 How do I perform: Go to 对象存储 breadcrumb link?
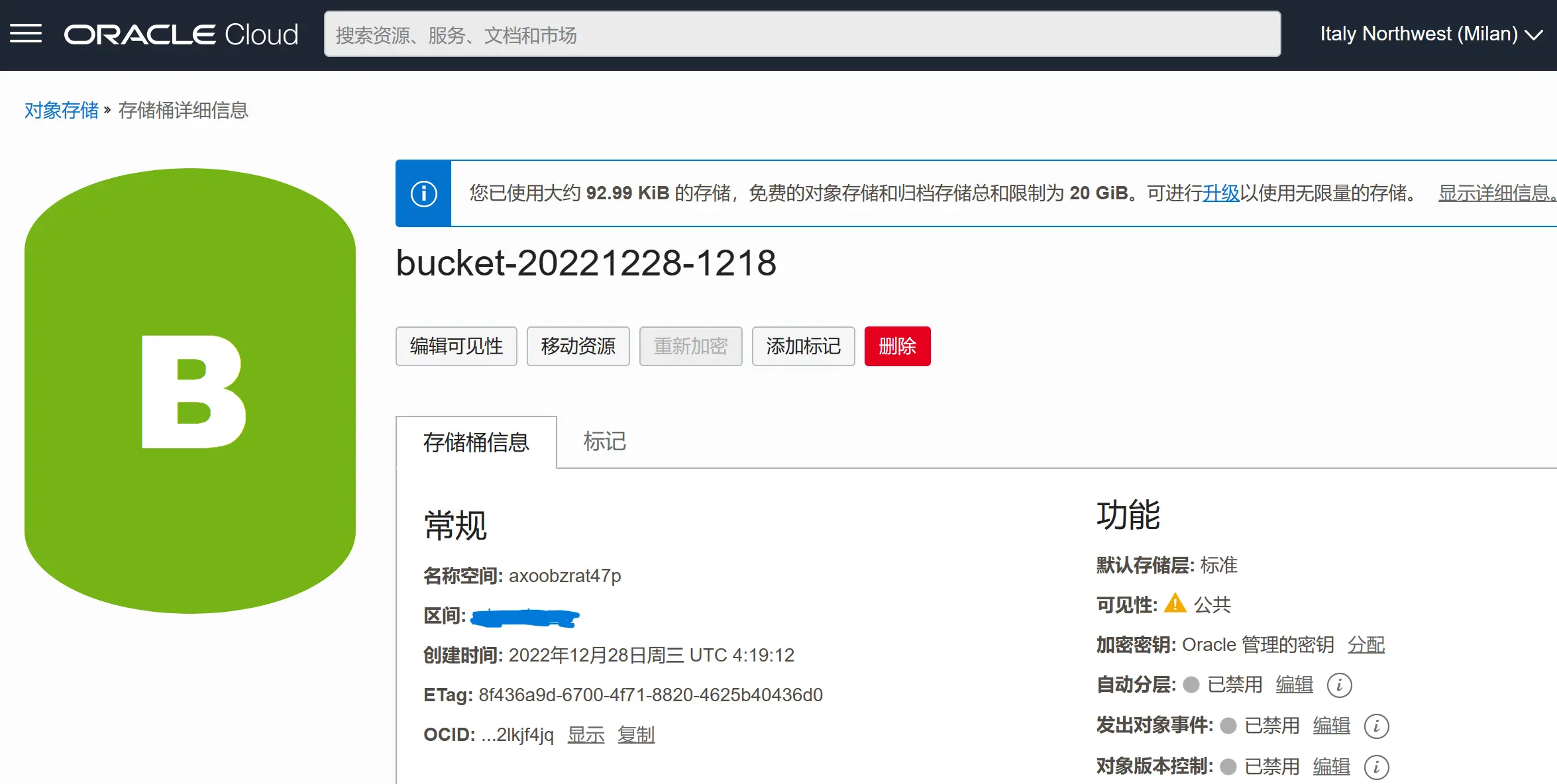point(62,110)
